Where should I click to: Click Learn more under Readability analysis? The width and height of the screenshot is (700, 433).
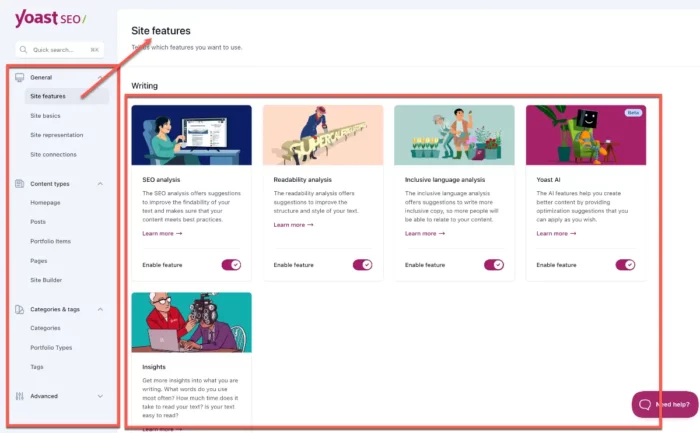[x=293, y=225]
